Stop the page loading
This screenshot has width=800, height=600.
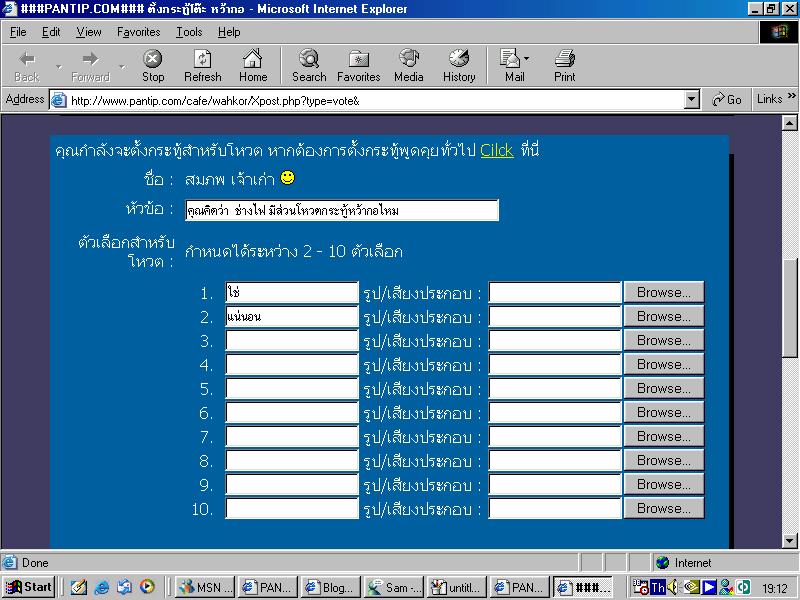coord(153,66)
